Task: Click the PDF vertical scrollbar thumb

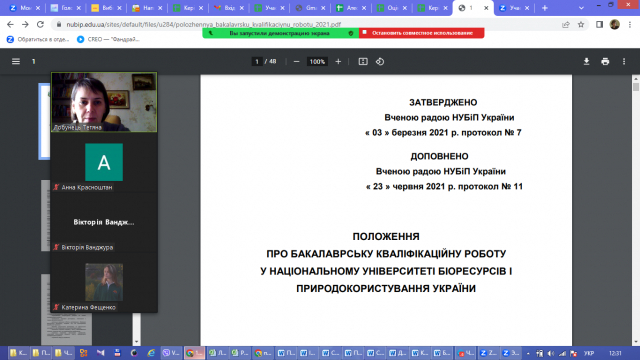Action: [x=636, y=87]
